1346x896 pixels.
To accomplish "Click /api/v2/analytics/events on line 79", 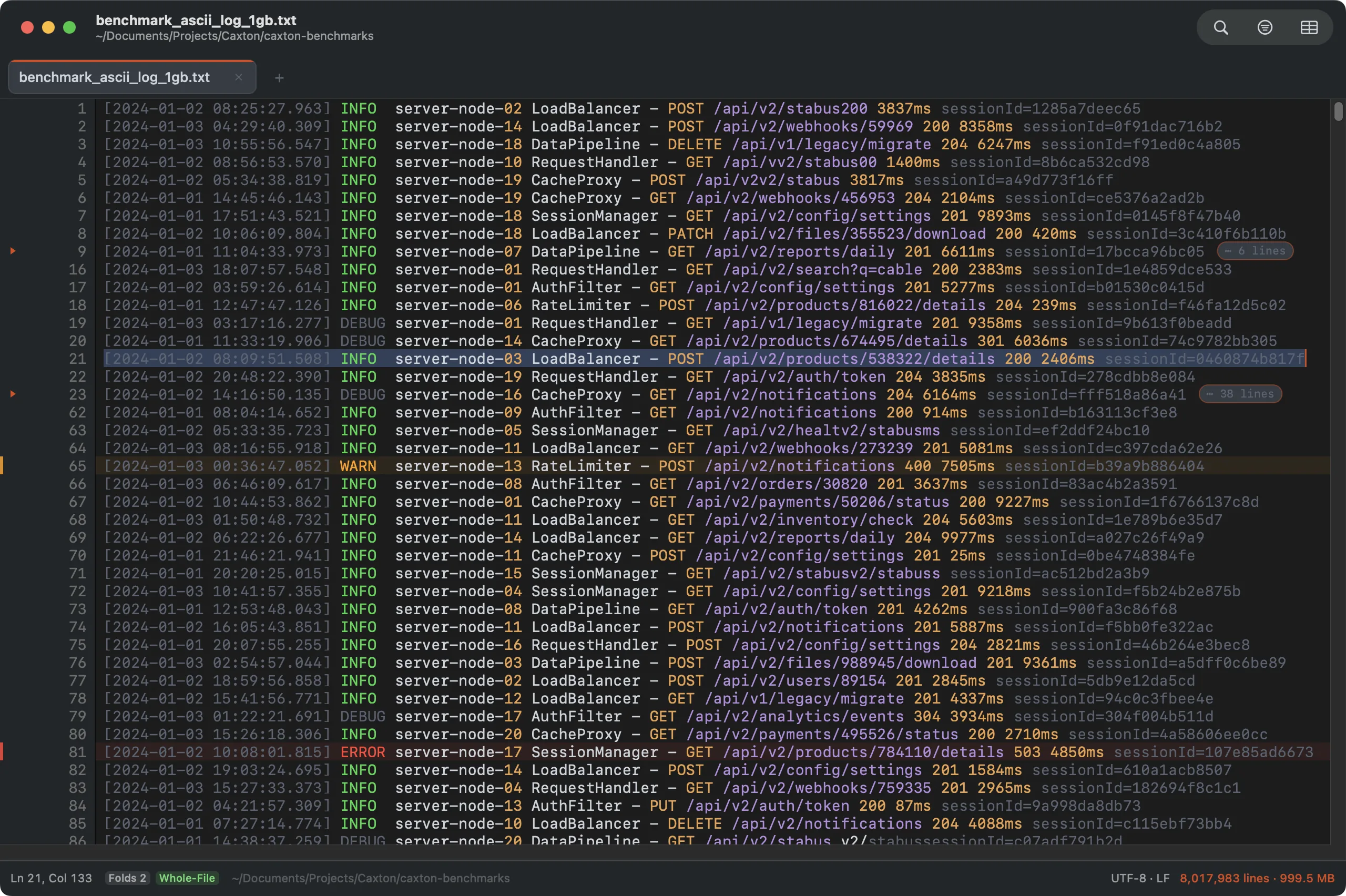I will pos(796,717).
